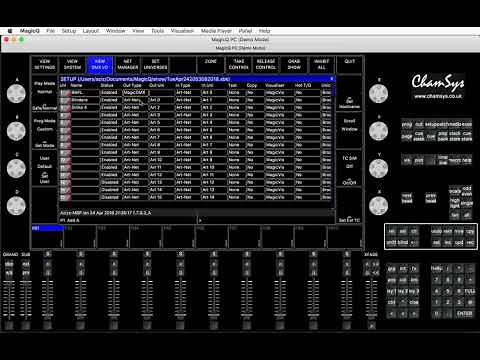This screenshot has height=360, width=480.
Task: Close the SETUP window with the X
Action: 331,79
